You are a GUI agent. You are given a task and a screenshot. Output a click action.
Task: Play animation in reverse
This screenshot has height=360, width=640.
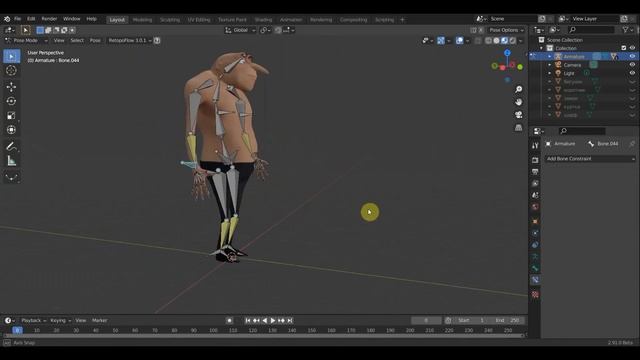point(264,320)
